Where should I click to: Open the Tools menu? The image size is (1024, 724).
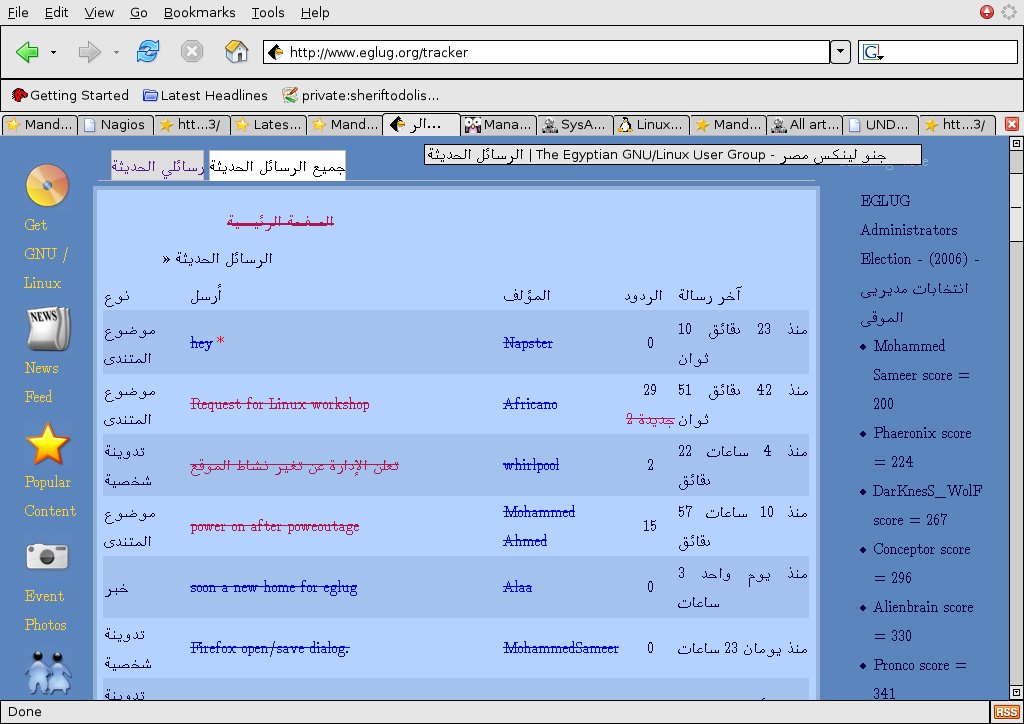(266, 12)
